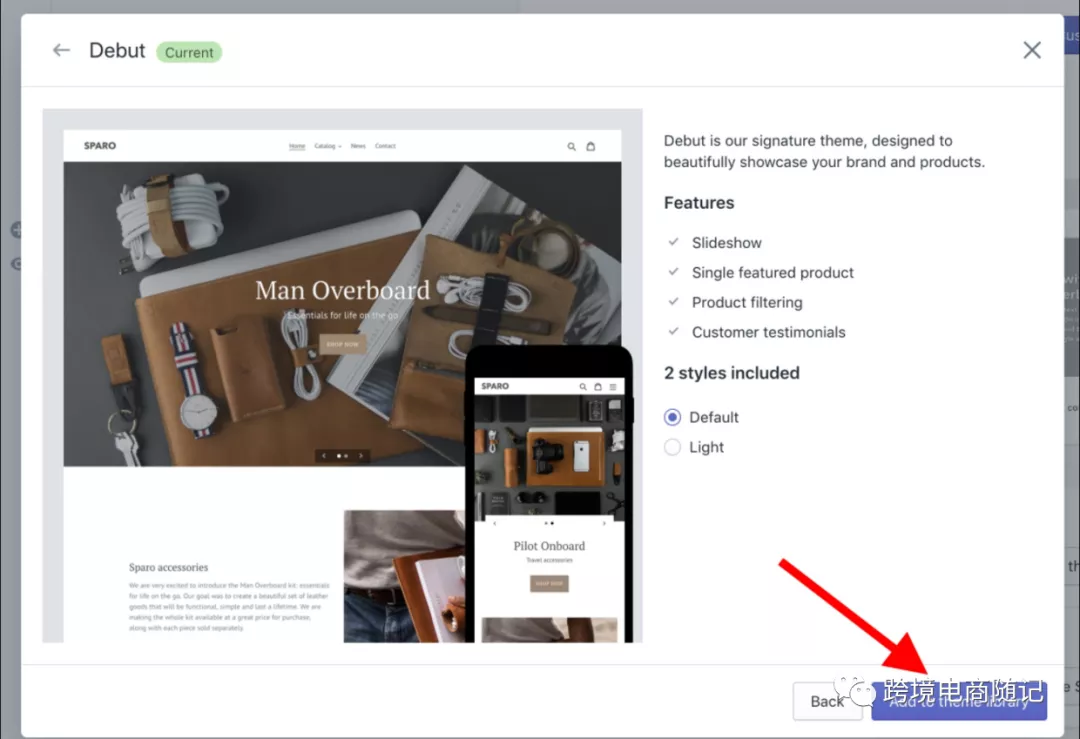This screenshot has width=1080, height=739.
Task: Click the circular icon below the plus button
Action: (x=19, y=264)
